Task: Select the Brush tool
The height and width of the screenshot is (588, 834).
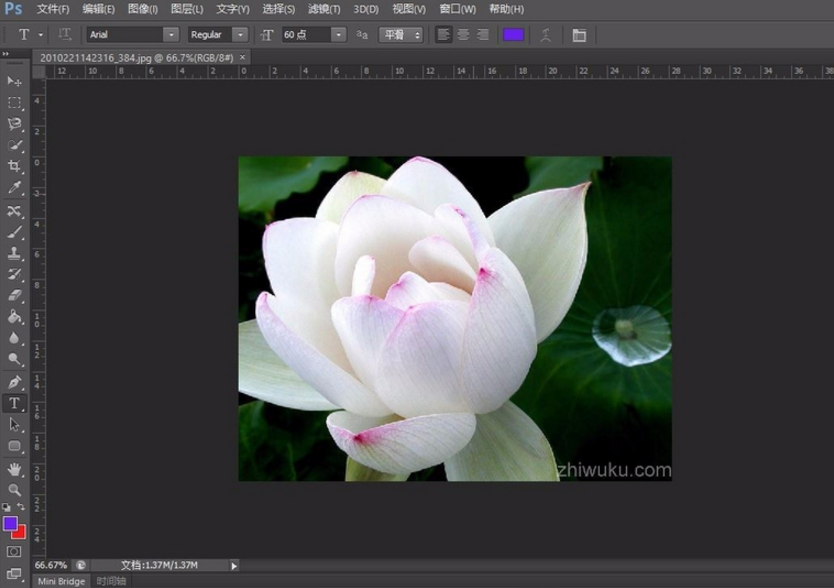Action: (x=14, y=232)
